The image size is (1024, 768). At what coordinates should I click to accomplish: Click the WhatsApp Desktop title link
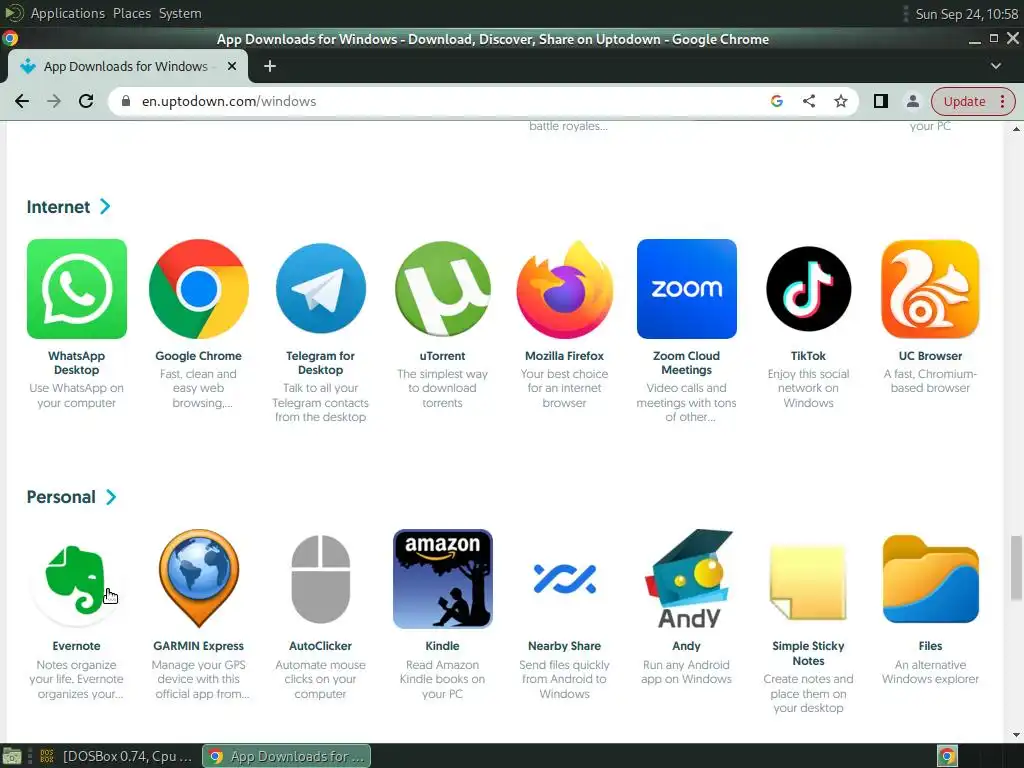76,362
